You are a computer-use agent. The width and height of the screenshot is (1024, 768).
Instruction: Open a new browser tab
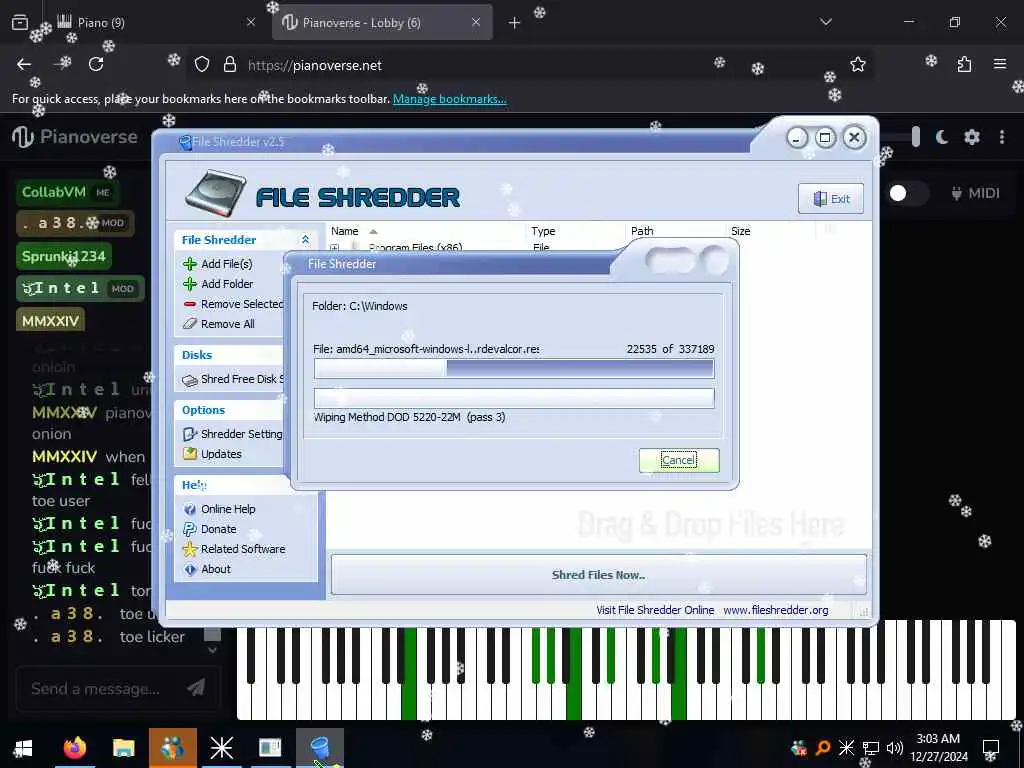tap(515, 23)
